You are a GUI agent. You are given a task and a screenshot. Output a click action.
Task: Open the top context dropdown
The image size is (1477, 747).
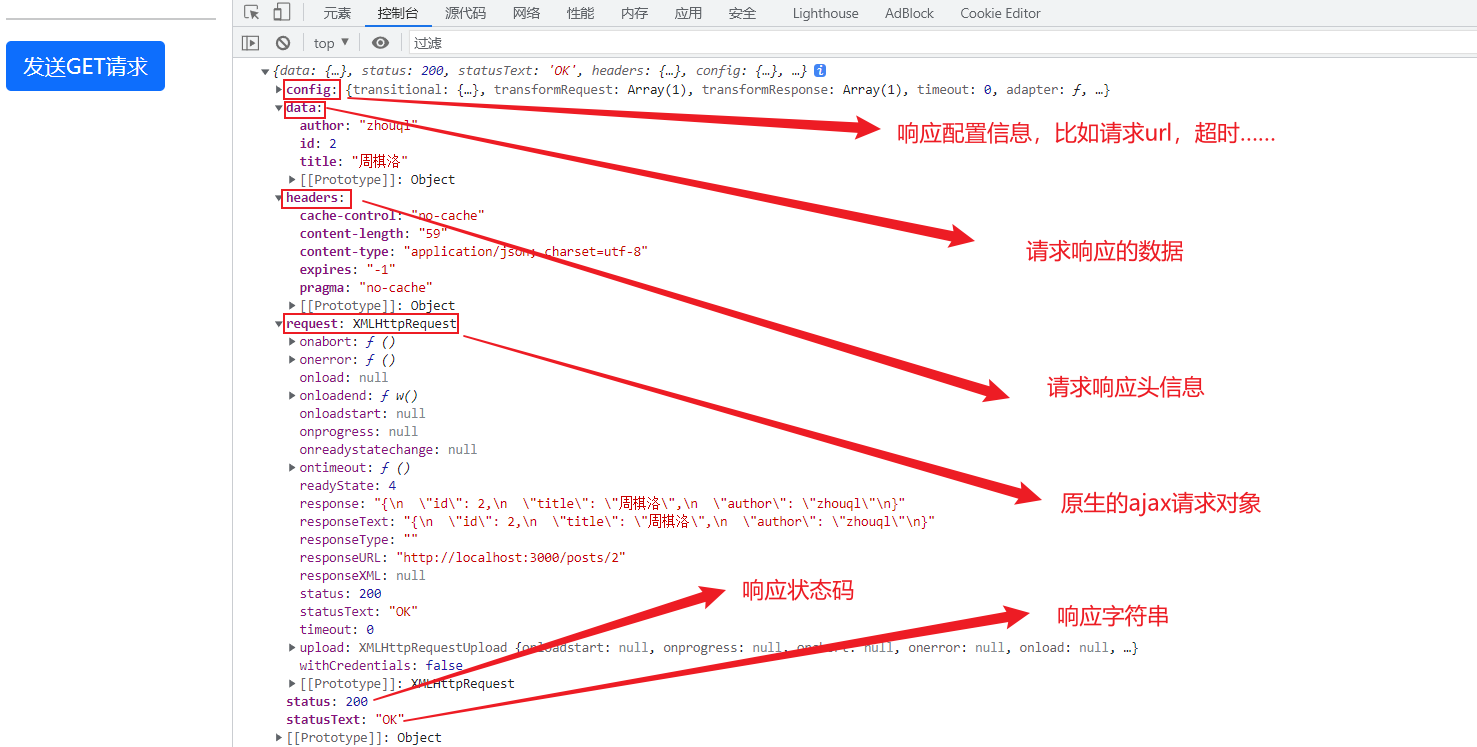pyautogui.click(x=331, y=43)
